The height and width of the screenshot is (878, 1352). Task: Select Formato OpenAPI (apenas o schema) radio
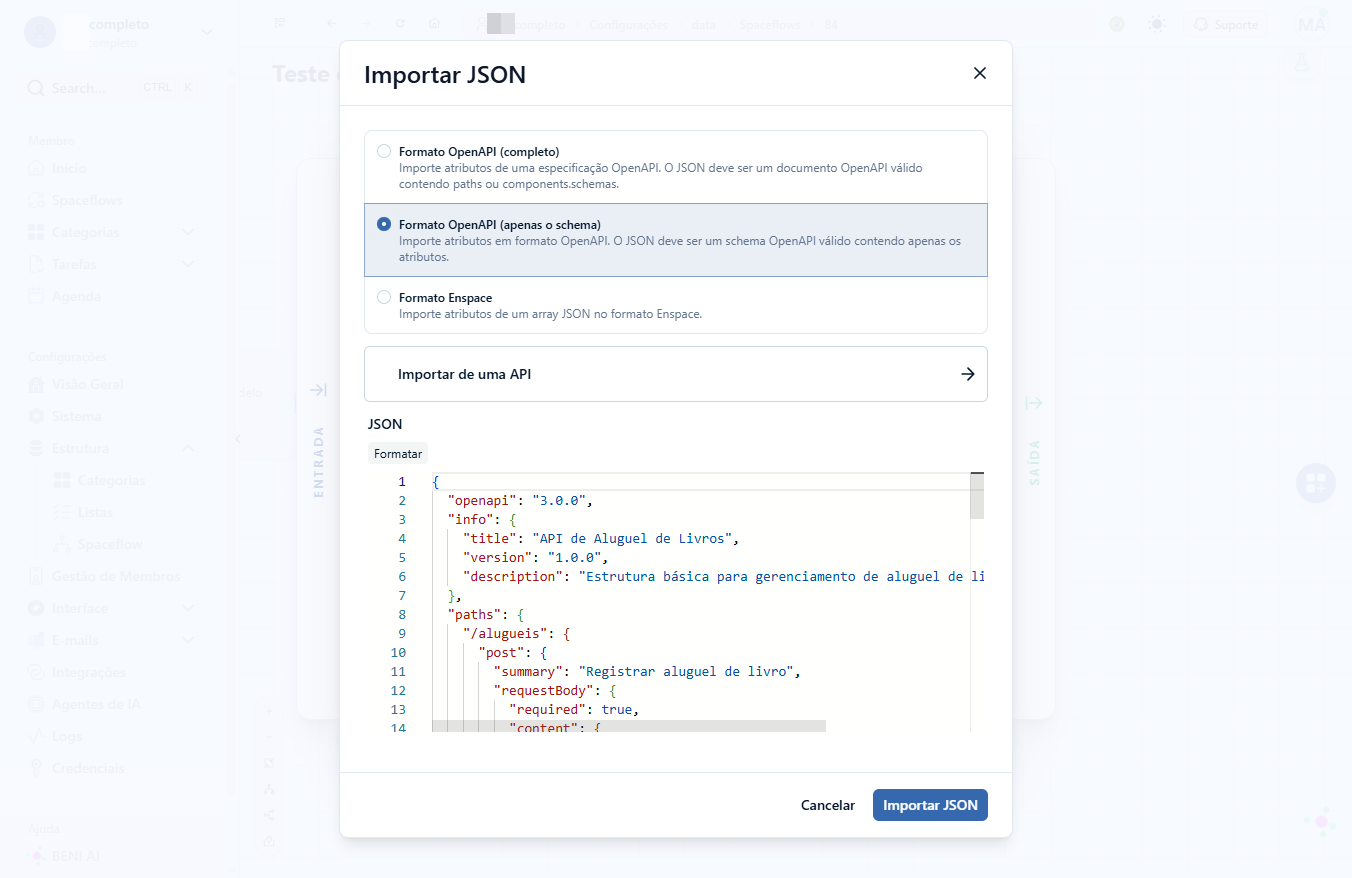click(x=384, y=224)
